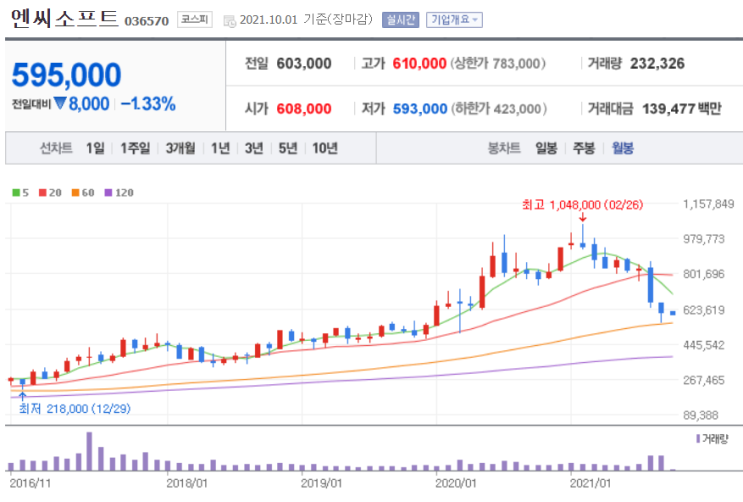Image resolution: width=743 pixels, height=502 pixels.
Task: Click the 전일 value 603,000
Action: click(304, 64)
